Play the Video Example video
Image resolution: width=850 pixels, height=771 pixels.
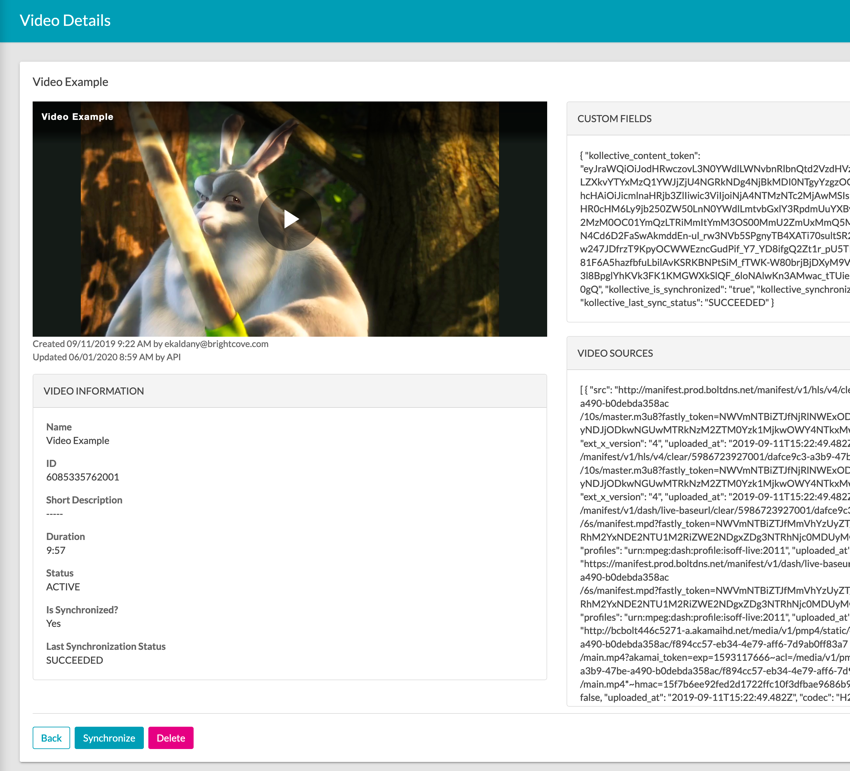coord(290,219)
